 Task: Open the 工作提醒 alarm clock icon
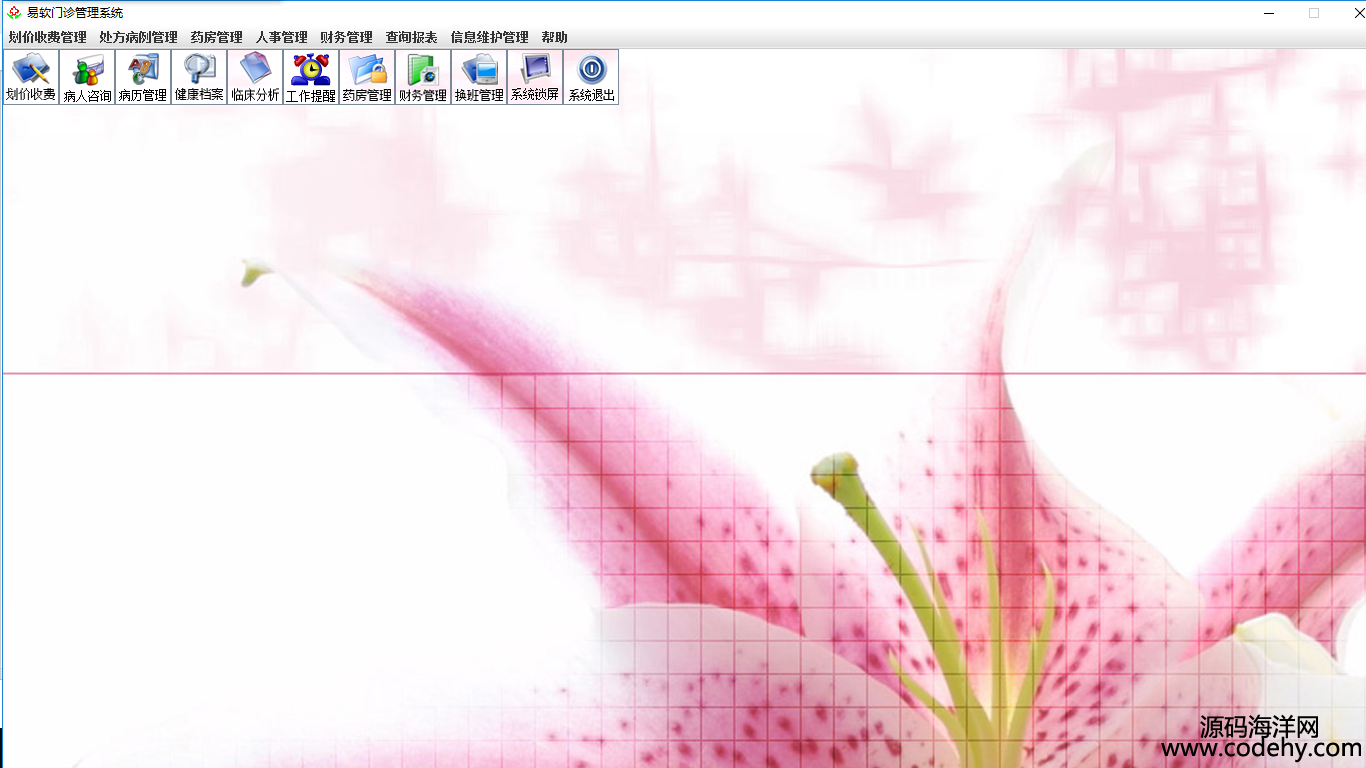(311, 77)
